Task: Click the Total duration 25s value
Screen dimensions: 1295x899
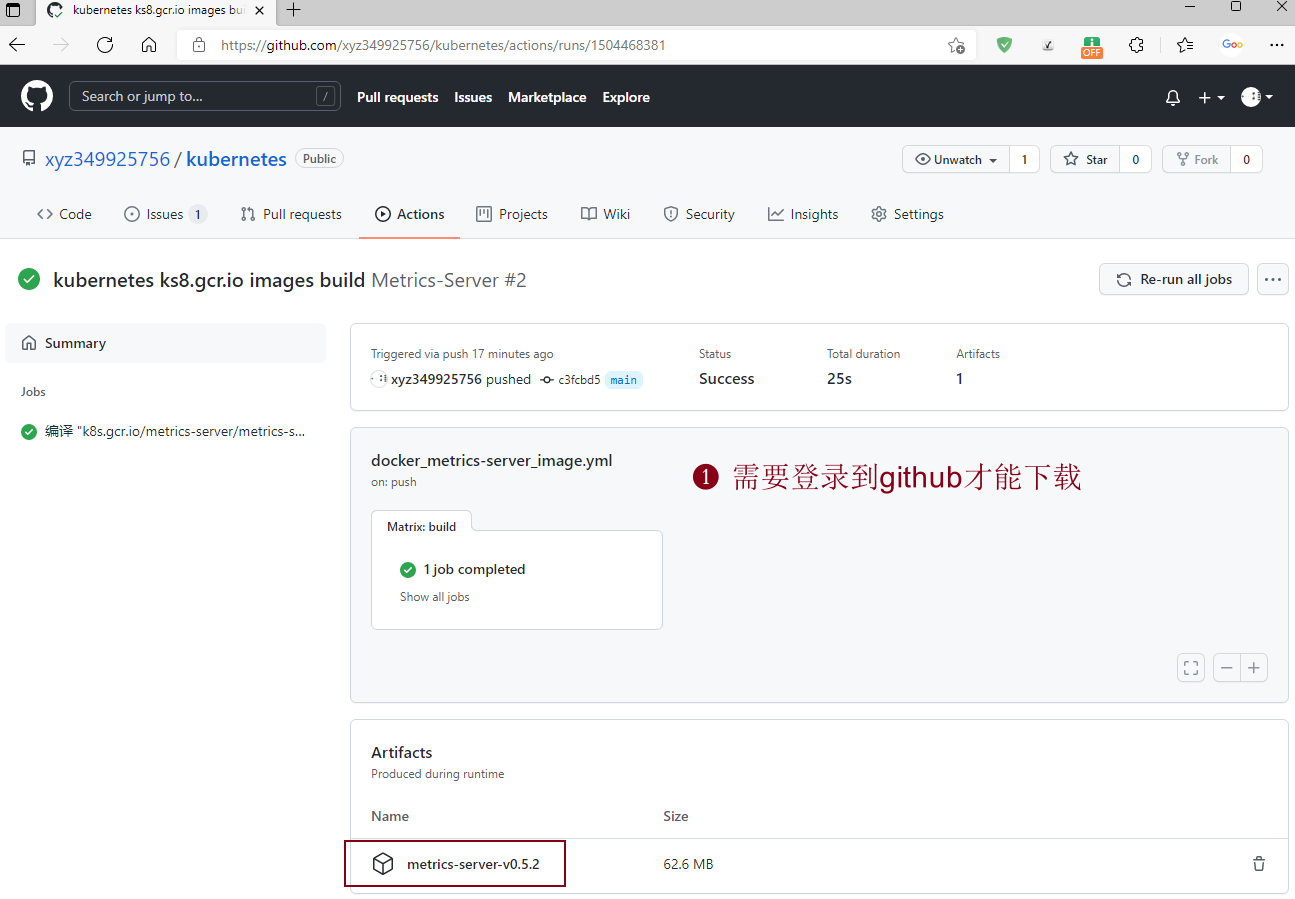Action: pyautogui.click(x=839, y=379)
